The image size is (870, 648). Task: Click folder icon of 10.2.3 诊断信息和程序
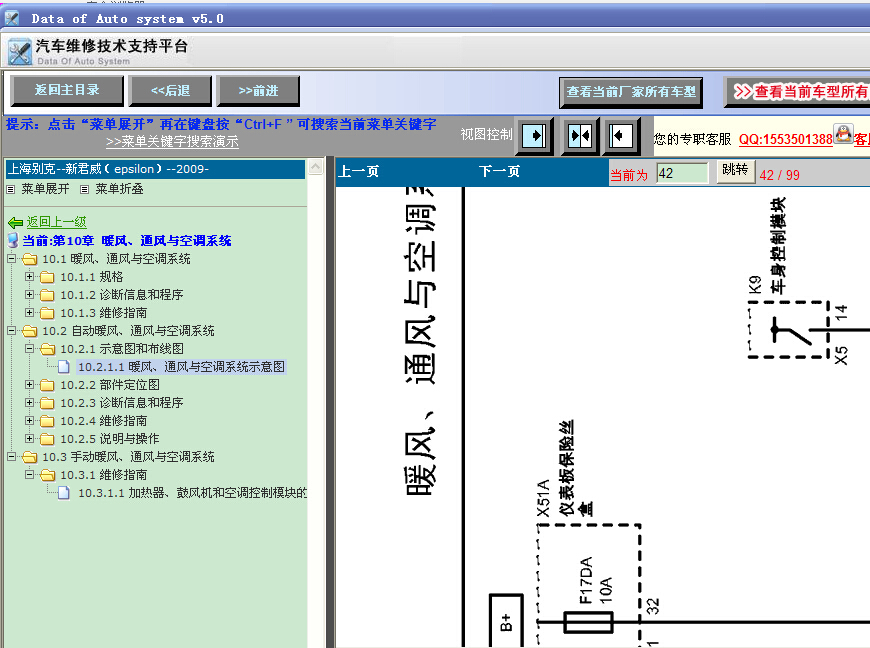tap(48, 403)
